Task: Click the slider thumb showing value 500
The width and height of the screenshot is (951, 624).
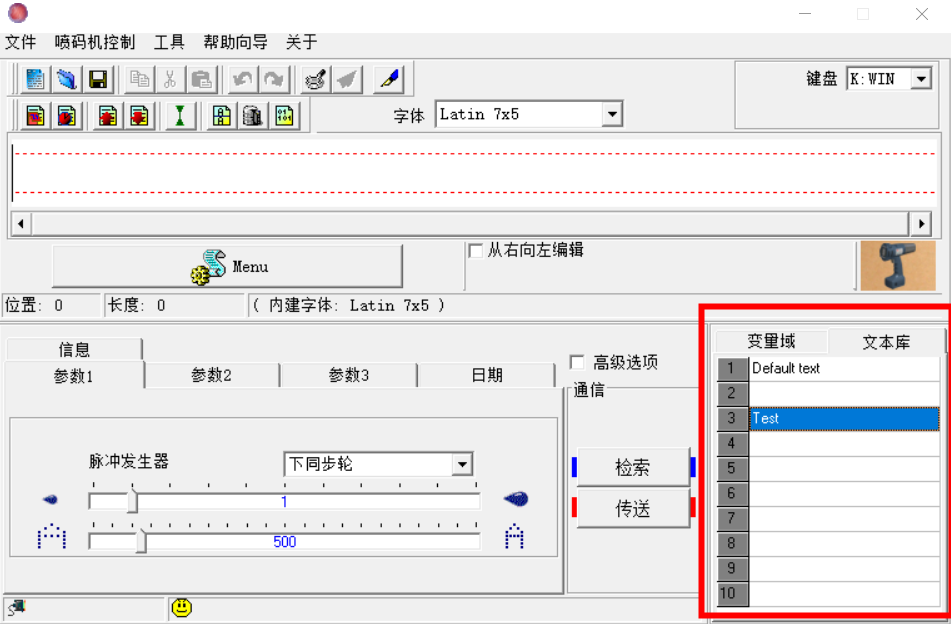Action: [x=141, y=541]
